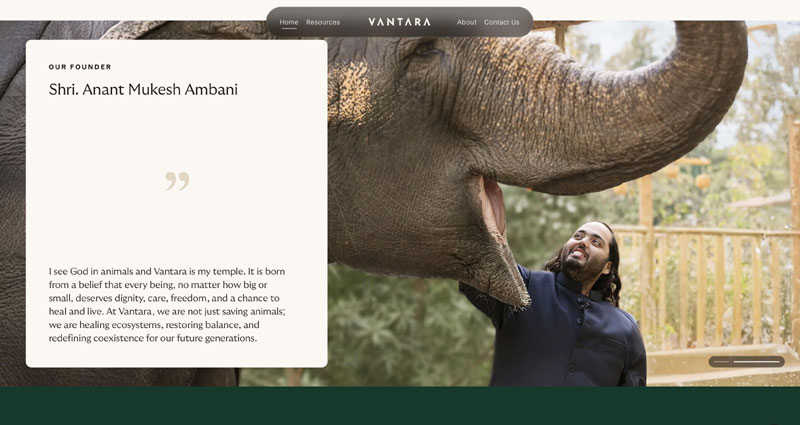Navigate to Contact Us
This screenshot has height=425, width=800.
tap(502, 22)
